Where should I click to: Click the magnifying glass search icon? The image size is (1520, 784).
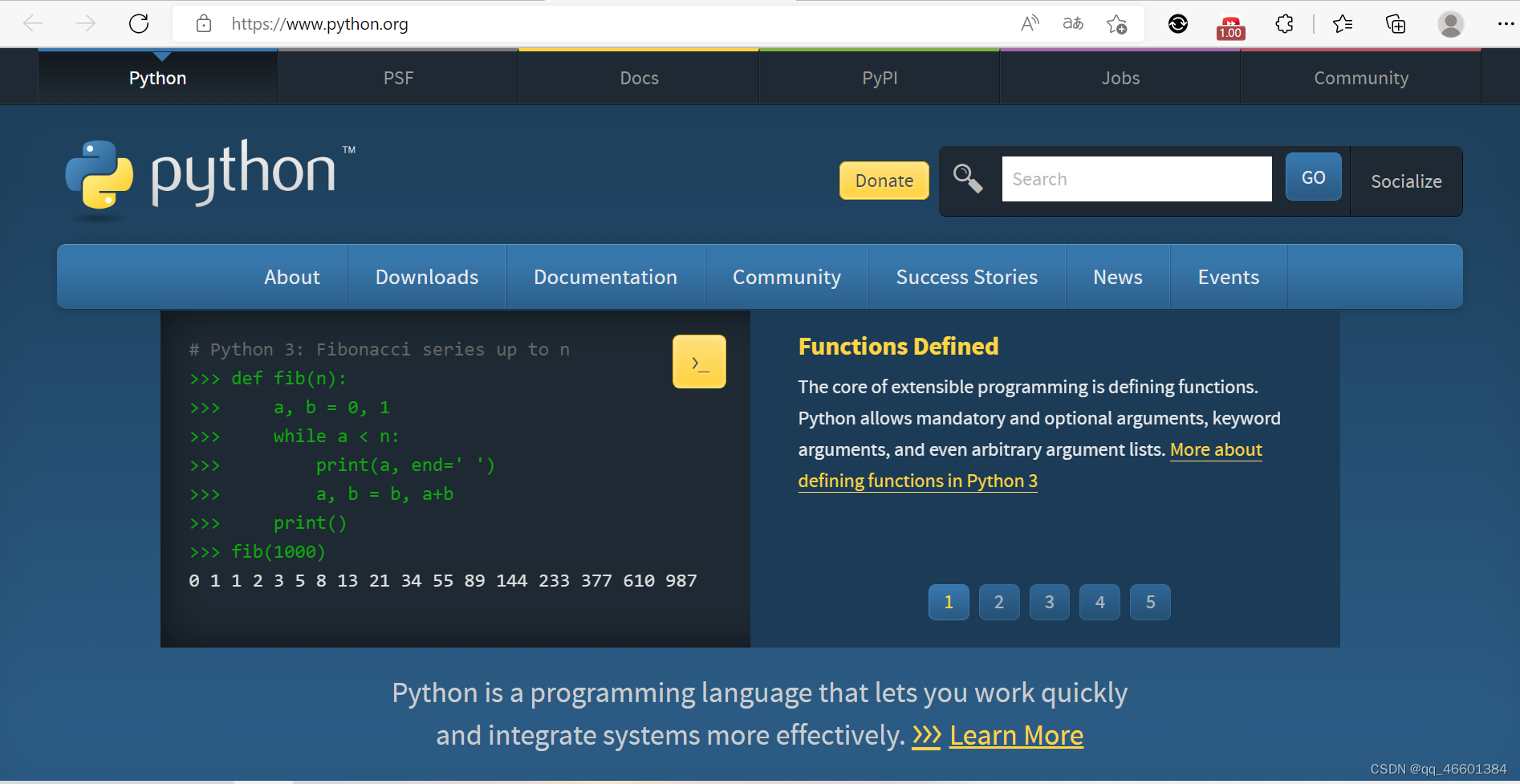pos(968,178)
